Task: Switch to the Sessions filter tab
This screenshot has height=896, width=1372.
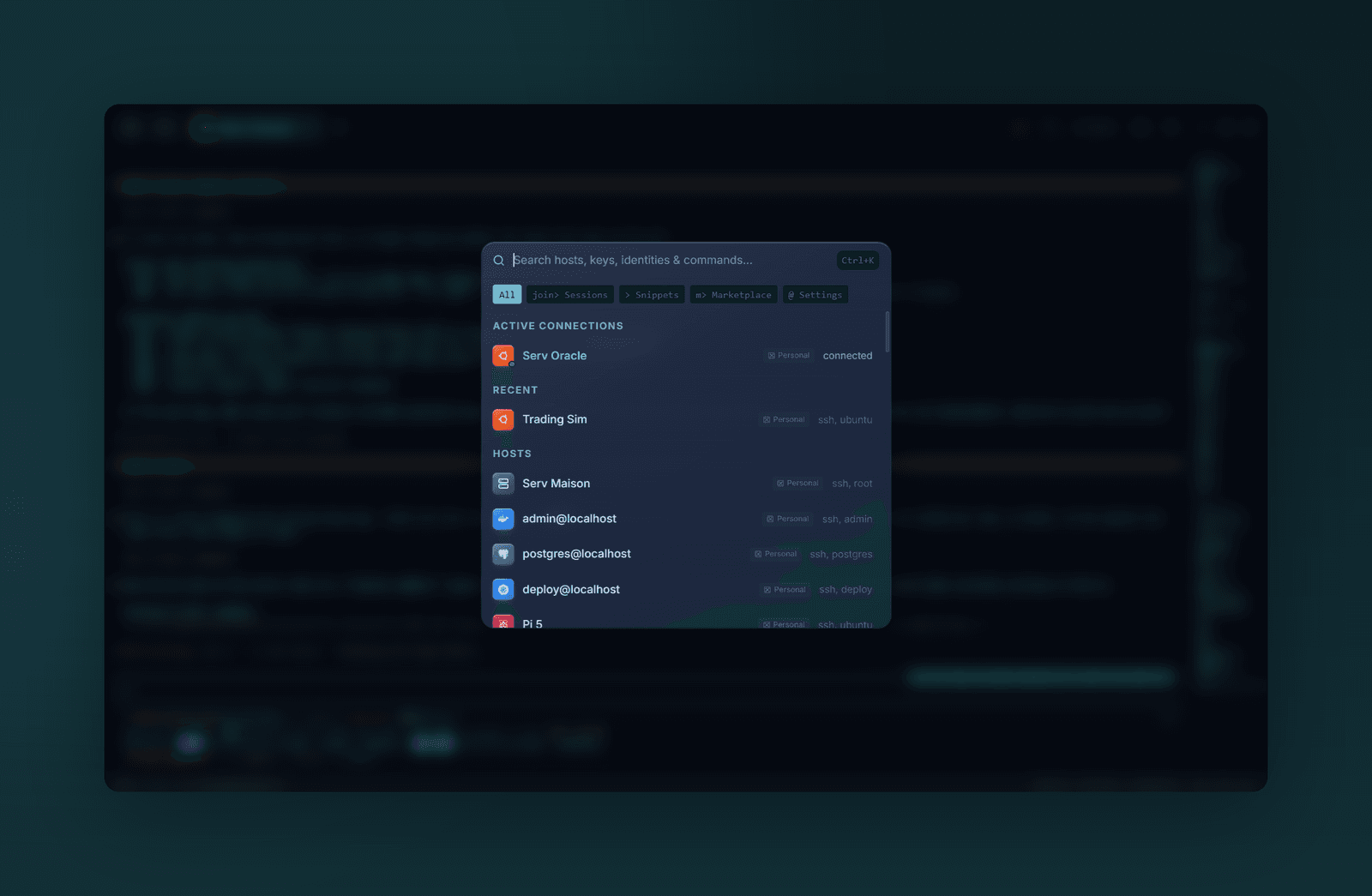Action: 570,295
